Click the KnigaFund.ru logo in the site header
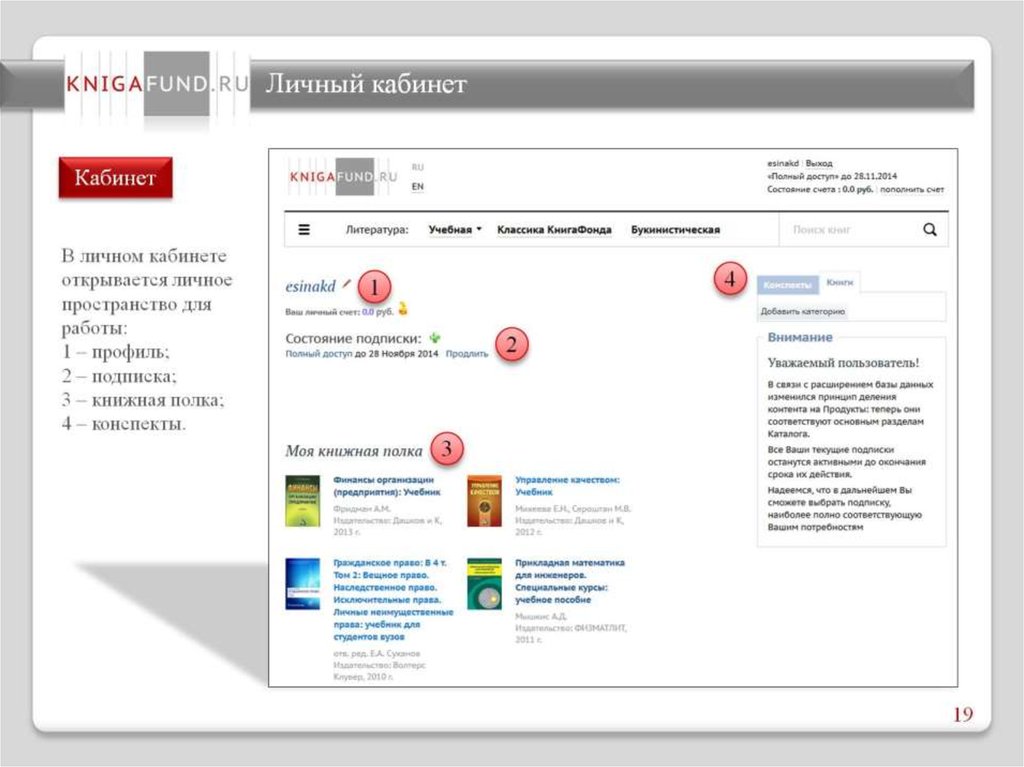The image size is (1024, 767). [344, 175]
